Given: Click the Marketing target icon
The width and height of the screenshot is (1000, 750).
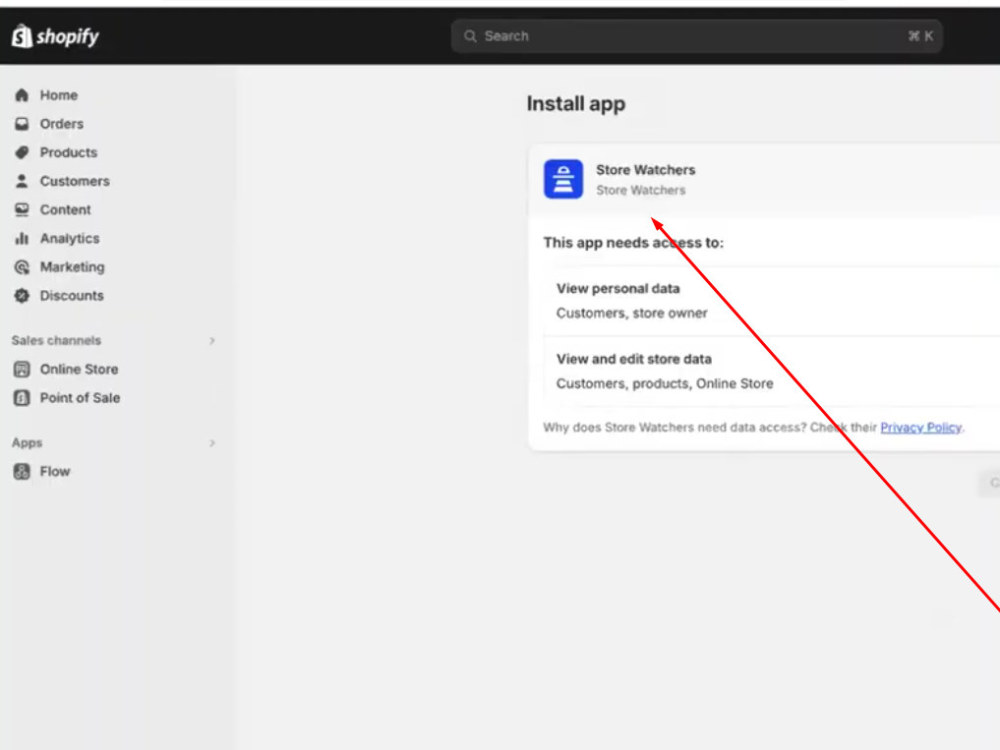Looking at the screenshot, I should click(22, 267).
